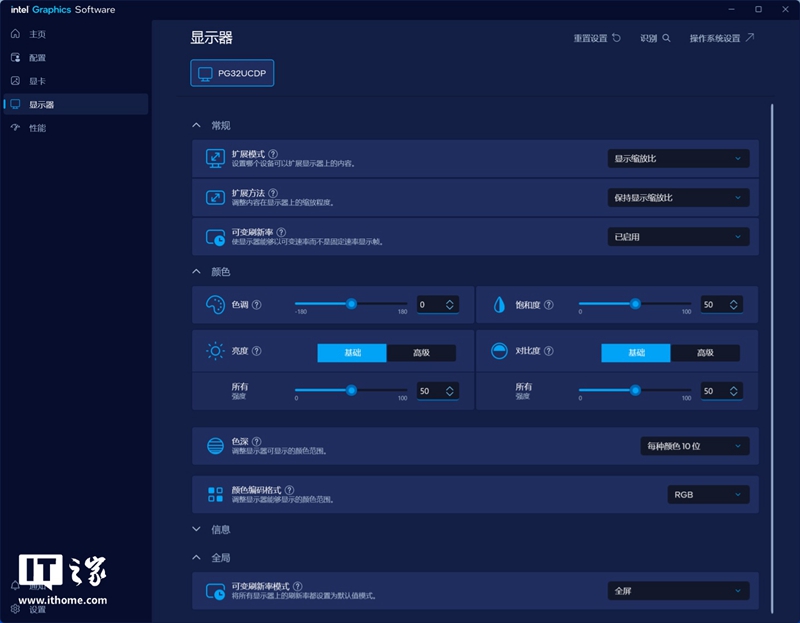Open the 扩展模式 dropdown showing 显示缩放比
The image size is (800, 623).
point(678,159)
